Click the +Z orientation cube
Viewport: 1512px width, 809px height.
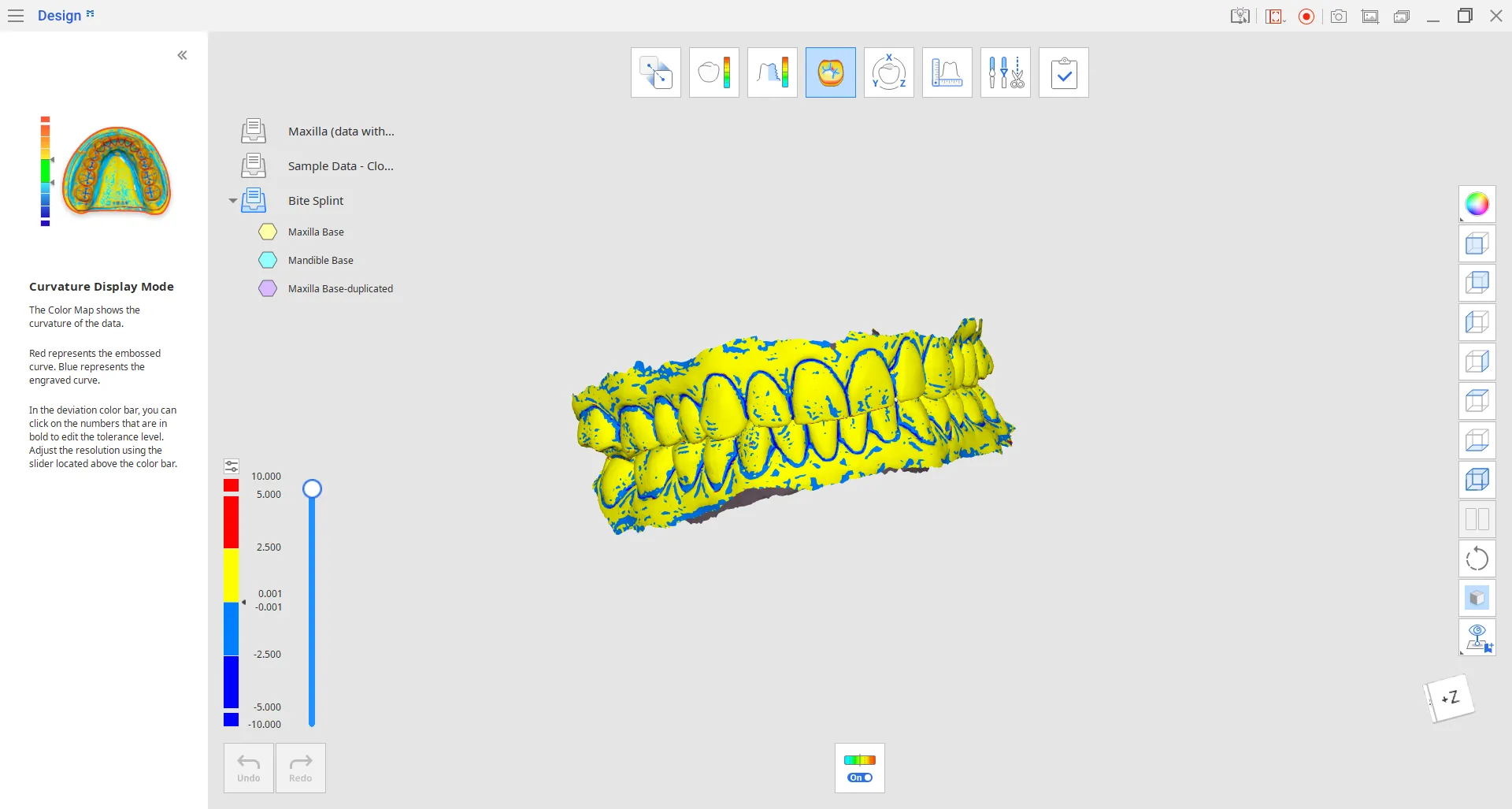point(1449,698)
